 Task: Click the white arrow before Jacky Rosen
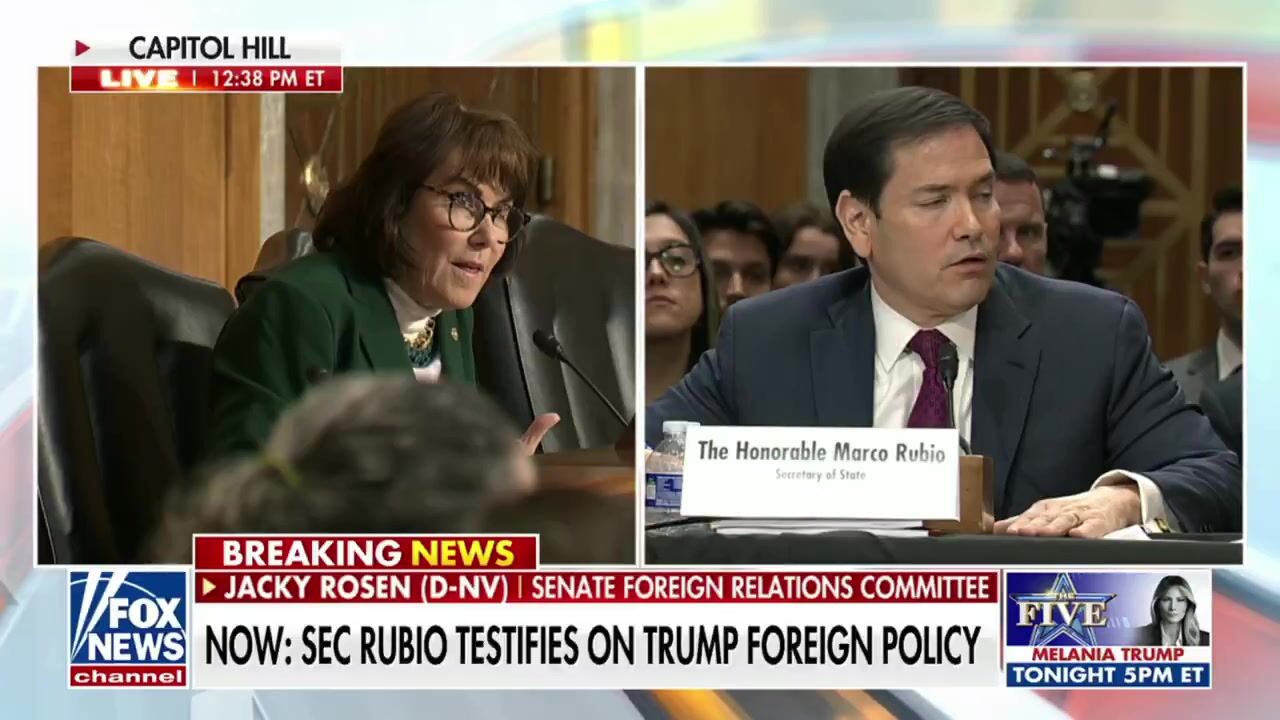coord(208,588)
